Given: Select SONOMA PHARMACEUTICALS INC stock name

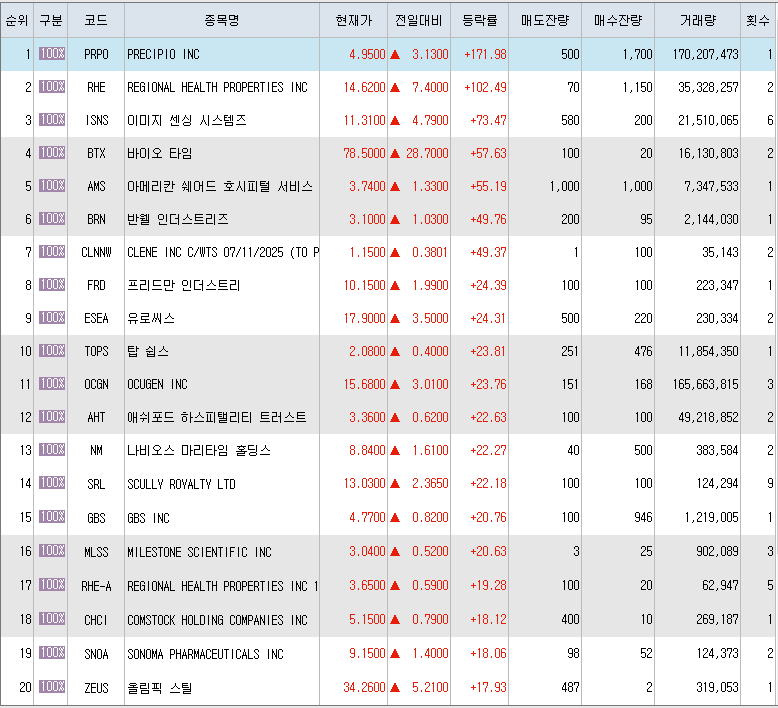Looking at the screenshot, I should click(205, 654).
